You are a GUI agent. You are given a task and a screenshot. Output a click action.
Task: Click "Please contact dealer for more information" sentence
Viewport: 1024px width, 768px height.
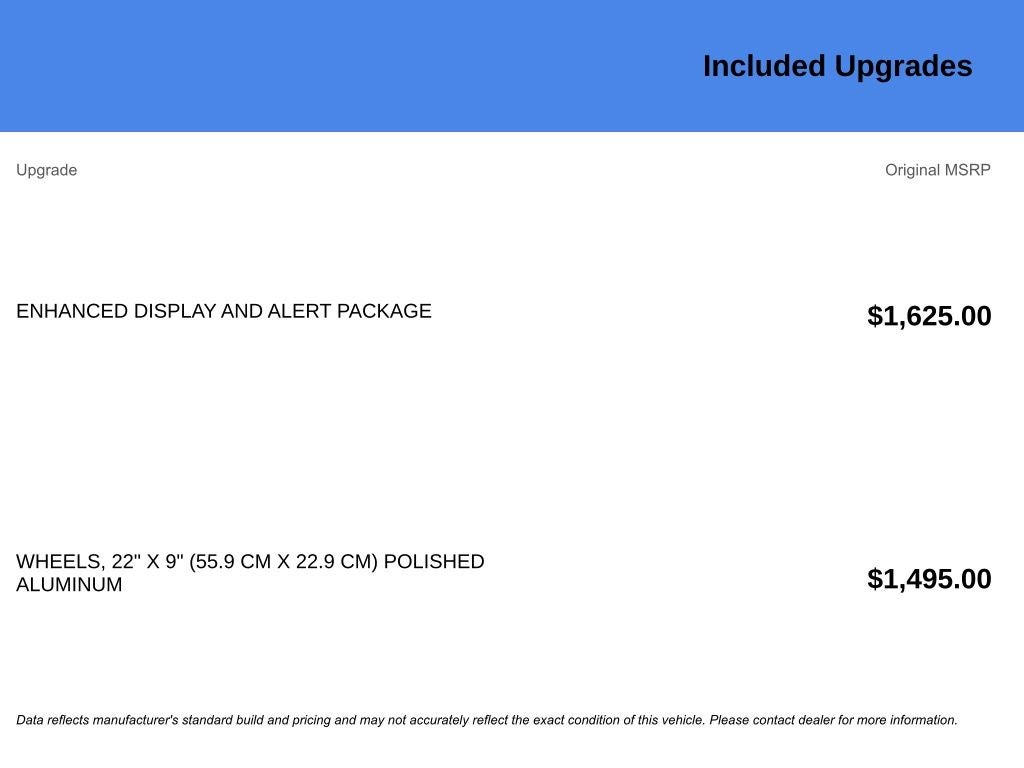[x=833, y=720]
